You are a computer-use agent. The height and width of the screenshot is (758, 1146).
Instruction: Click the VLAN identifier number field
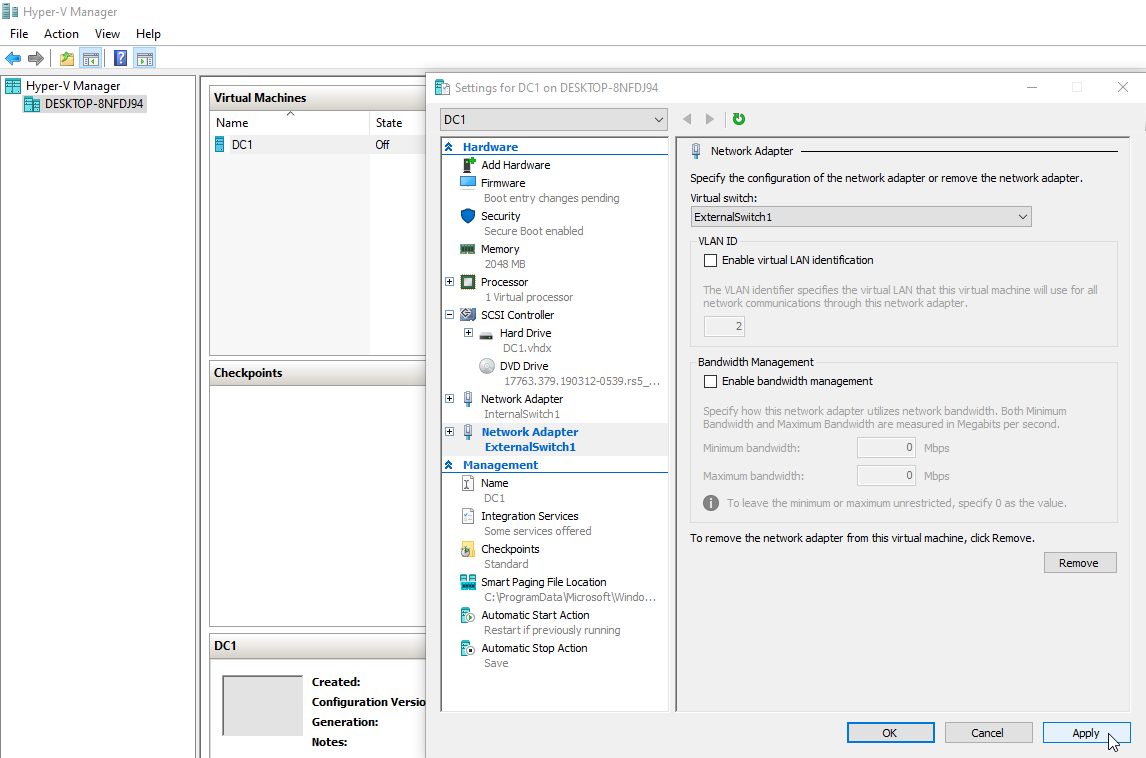click(724, 326)
